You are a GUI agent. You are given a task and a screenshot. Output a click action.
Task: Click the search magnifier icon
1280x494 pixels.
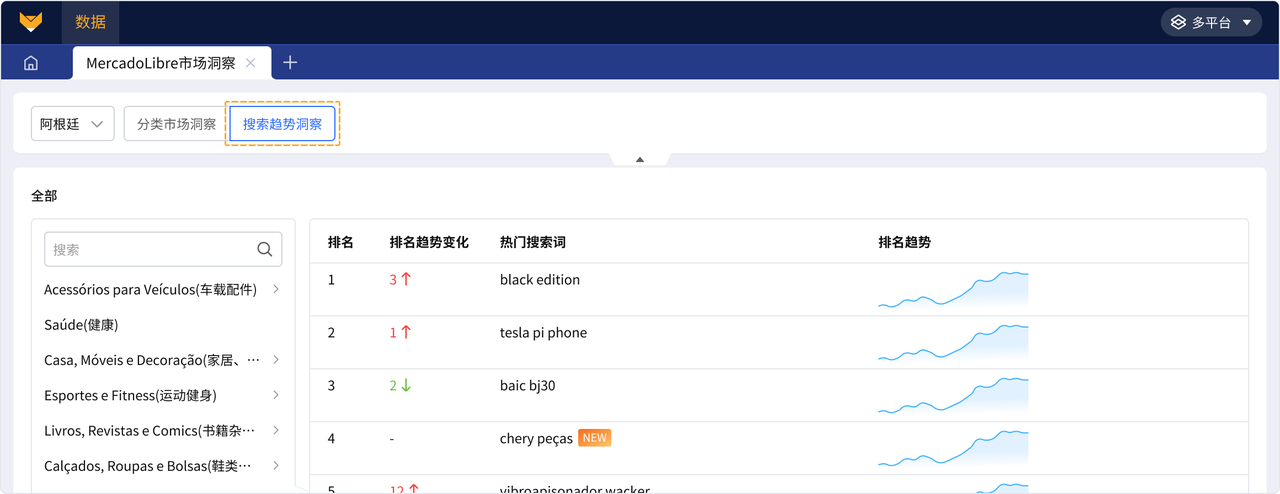point(265,250)
